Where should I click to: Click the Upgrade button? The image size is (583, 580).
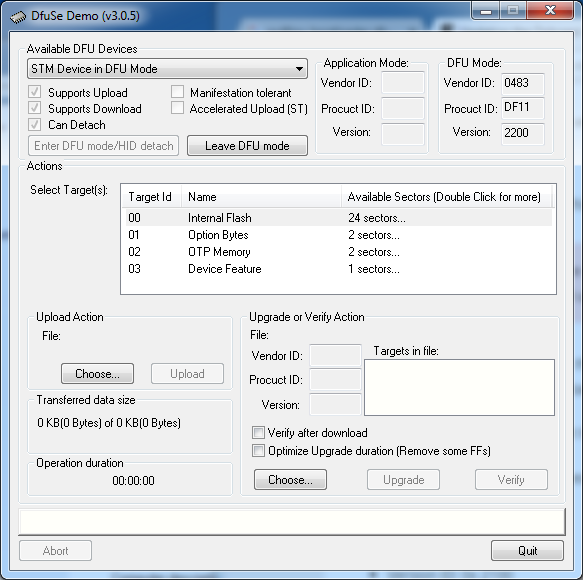[x=403, y=480]
